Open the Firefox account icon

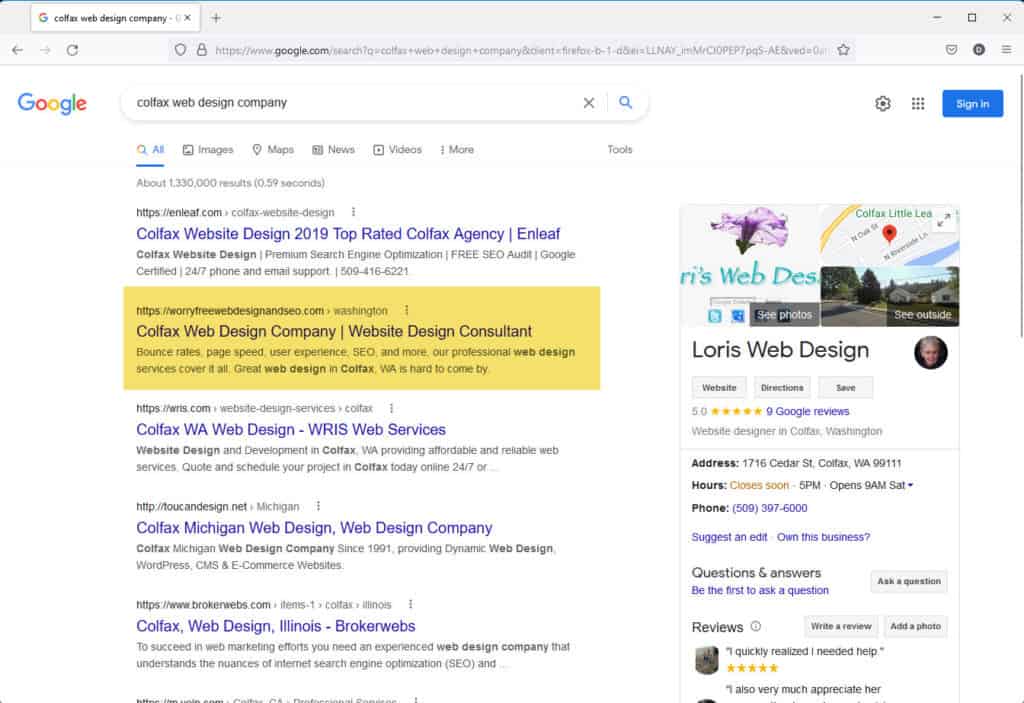[x=978, y=50]
